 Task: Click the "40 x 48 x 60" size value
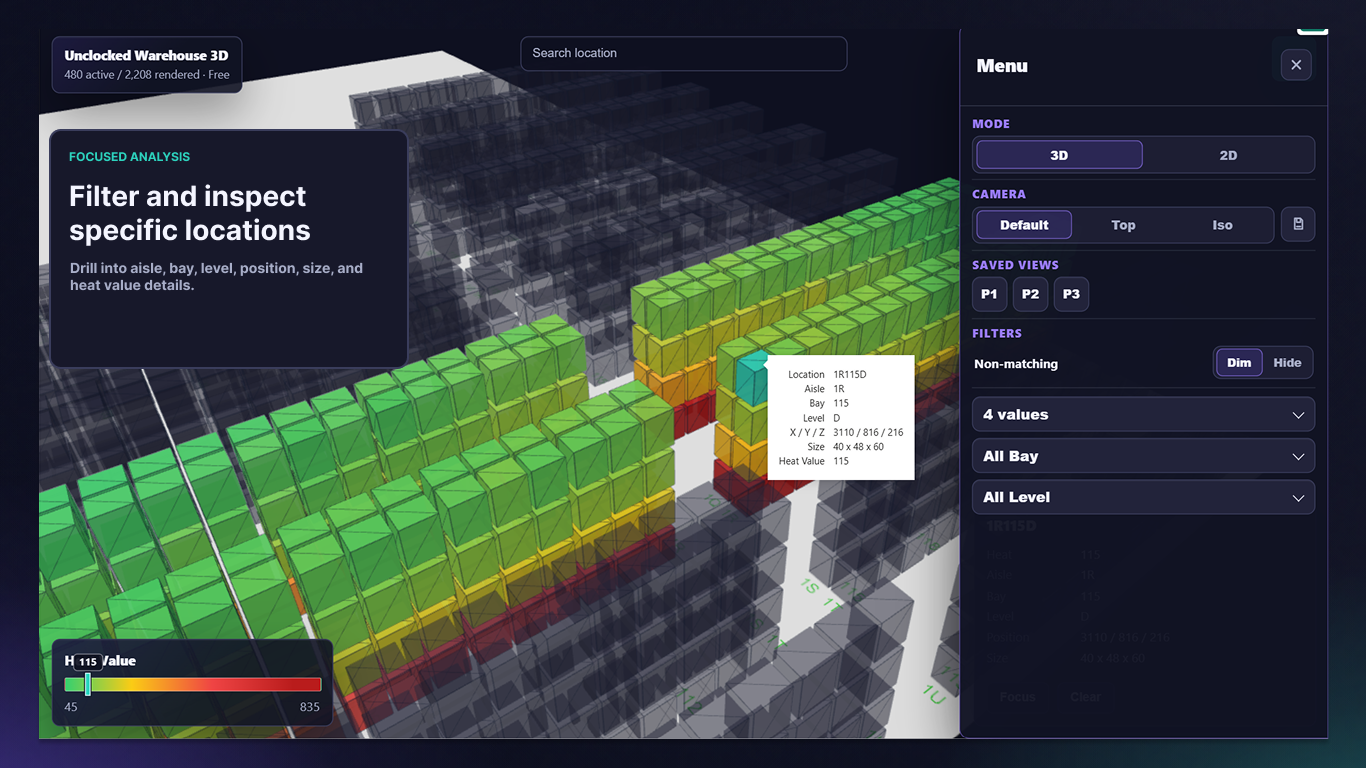point(859,447)
